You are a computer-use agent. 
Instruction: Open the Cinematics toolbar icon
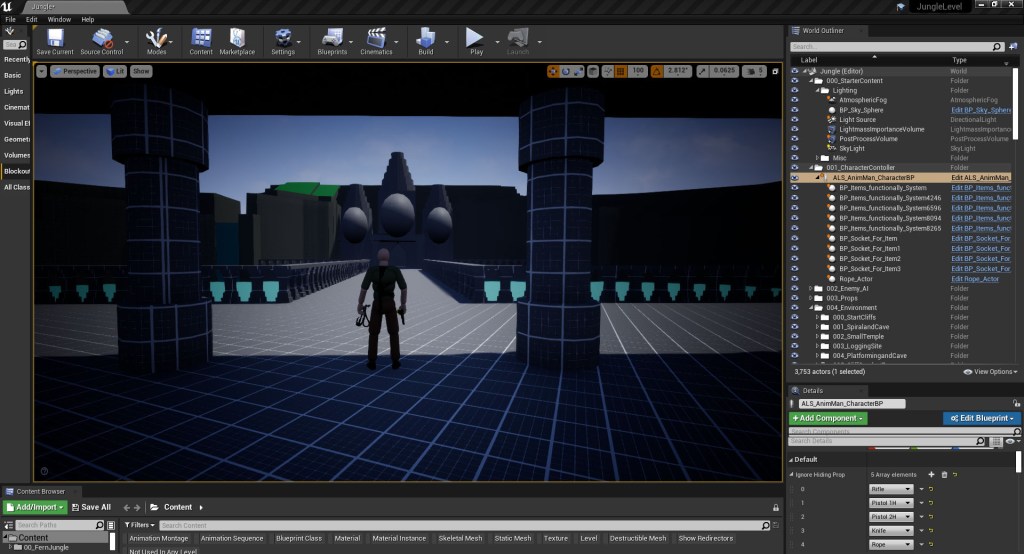(x=377, y=40)
